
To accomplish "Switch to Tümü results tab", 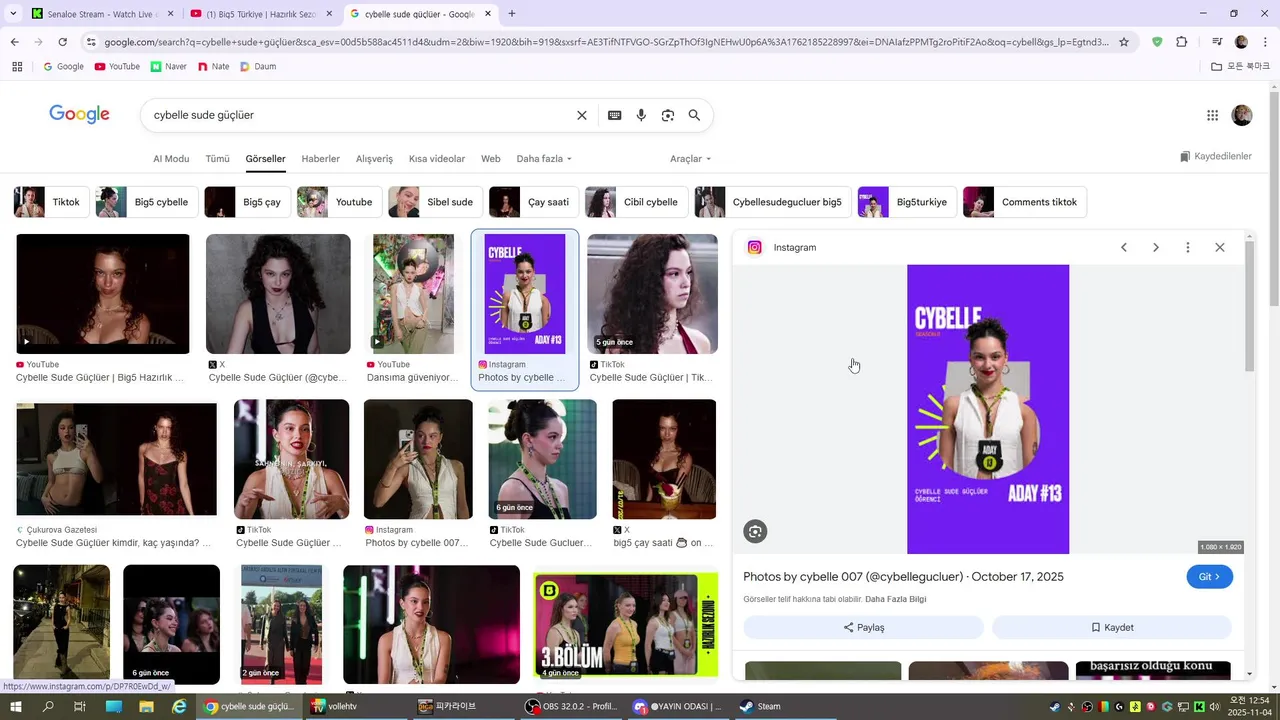I will (x=217, y=159).
